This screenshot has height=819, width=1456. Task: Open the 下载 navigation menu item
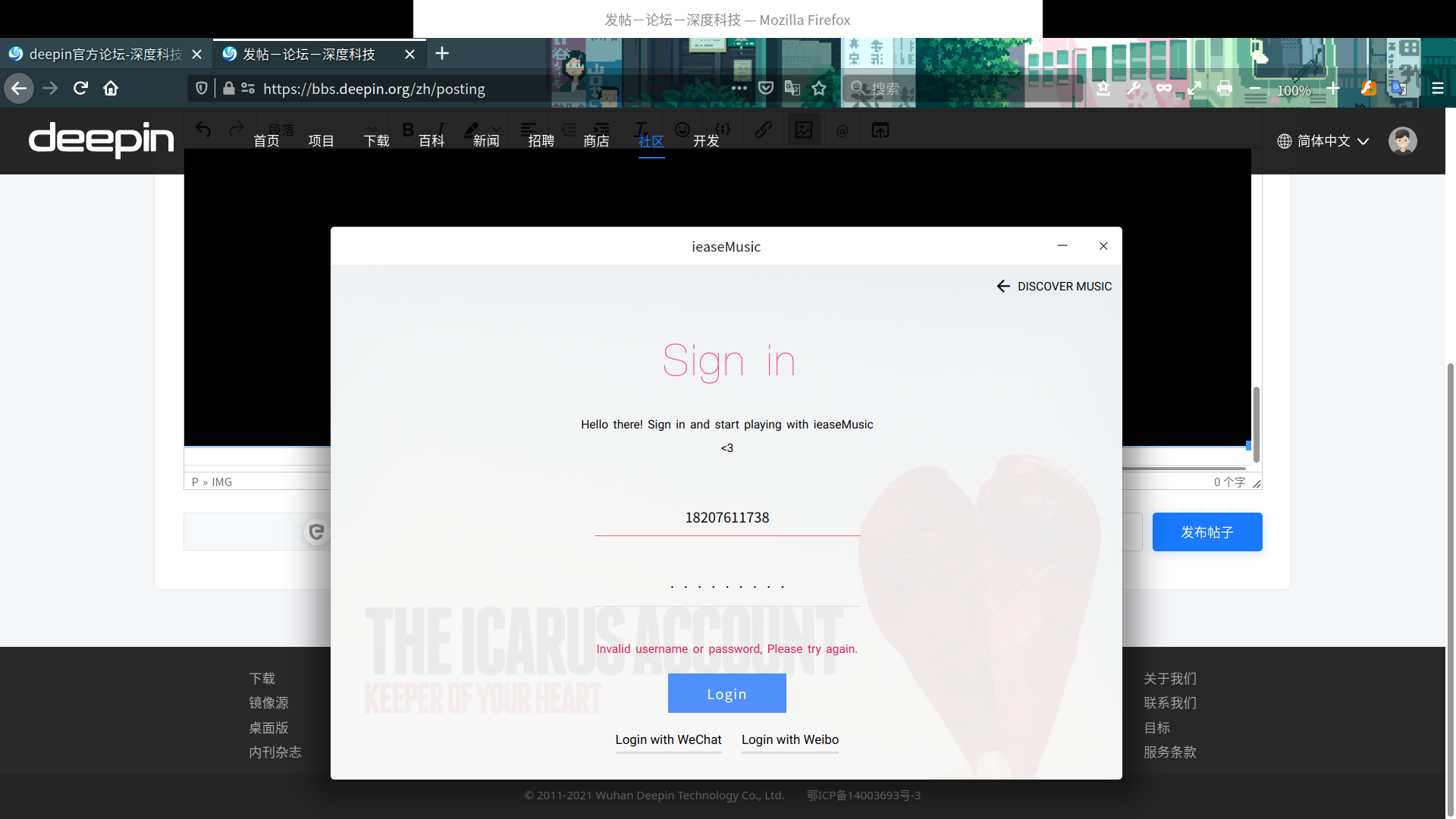click(x=376, y=141)
